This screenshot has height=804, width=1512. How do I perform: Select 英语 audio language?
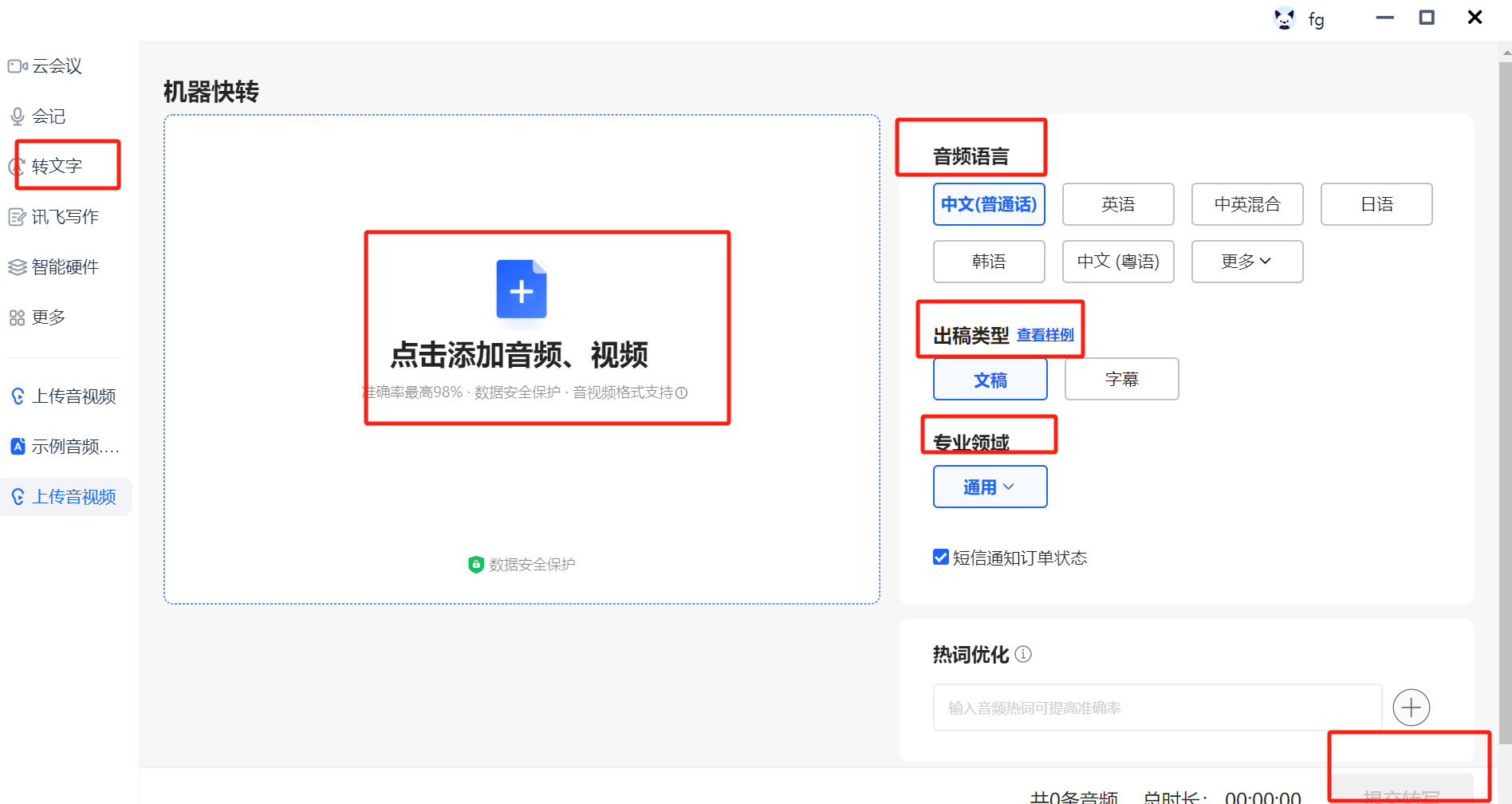coord(1118,204)
